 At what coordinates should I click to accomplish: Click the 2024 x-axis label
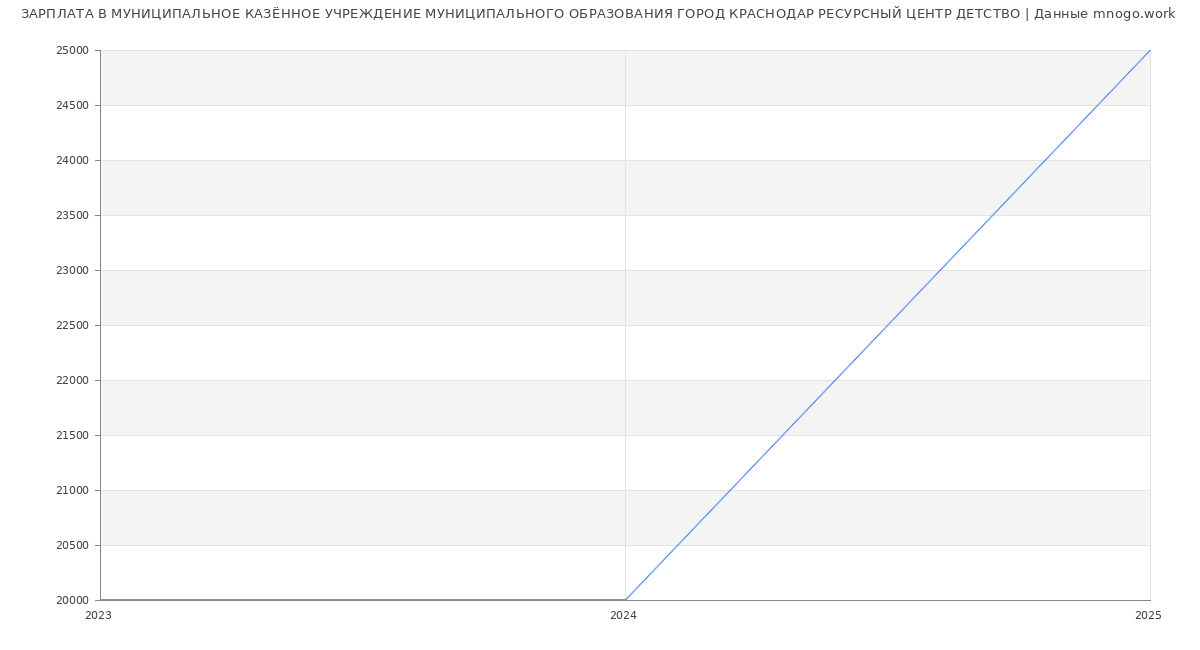[x=623, y=616]
